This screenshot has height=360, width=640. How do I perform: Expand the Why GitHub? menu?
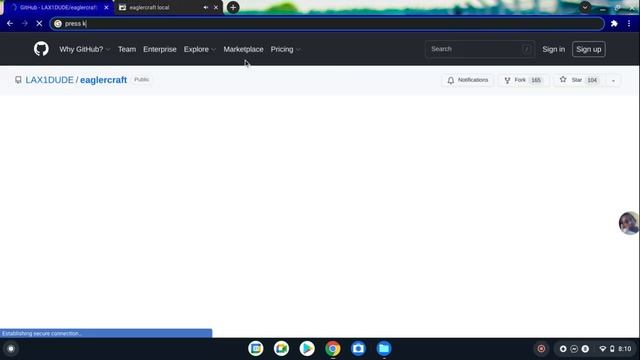click(84, 49)
